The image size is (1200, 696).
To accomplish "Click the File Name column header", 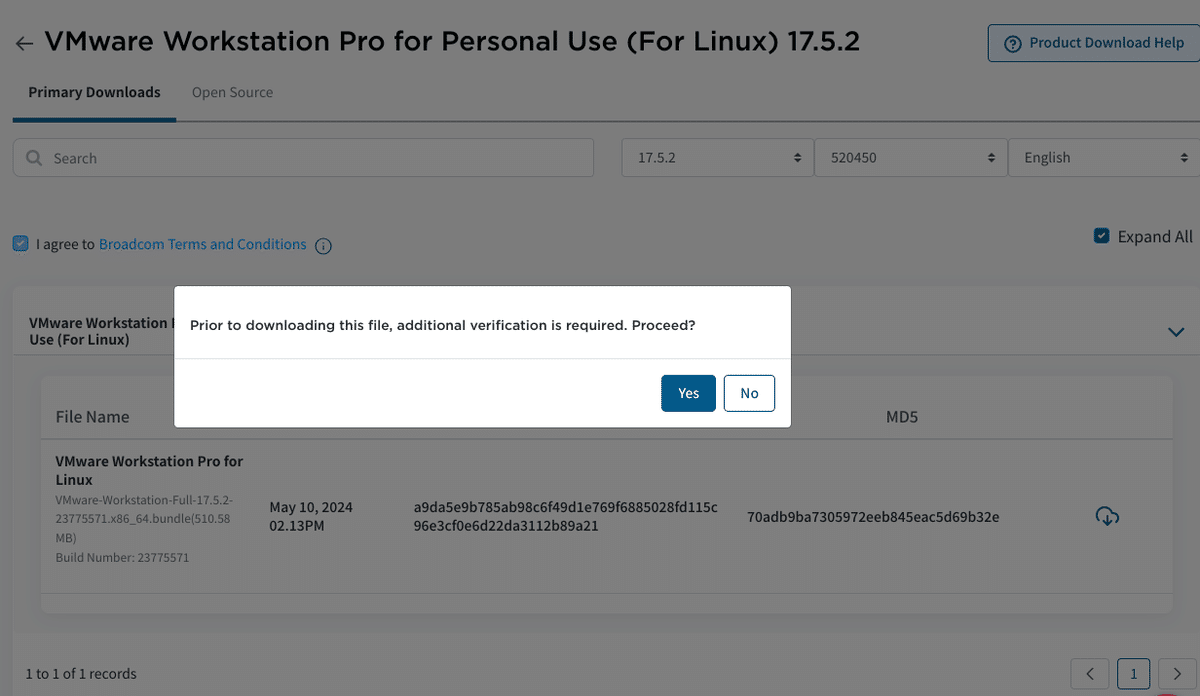I will (92, 417).
